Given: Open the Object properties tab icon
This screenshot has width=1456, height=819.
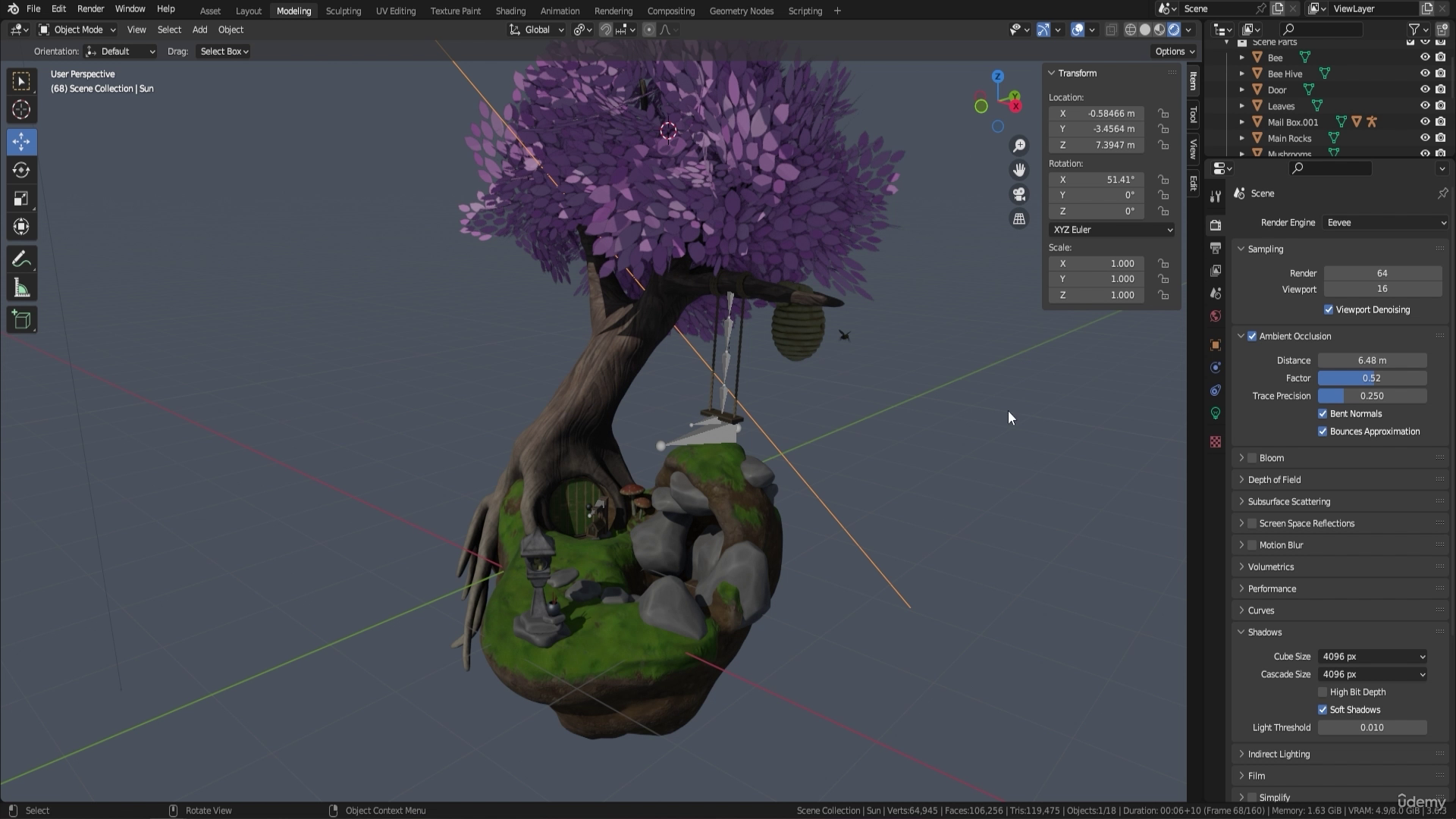Looking at the screenshot, I should [x=1216, y=345].
